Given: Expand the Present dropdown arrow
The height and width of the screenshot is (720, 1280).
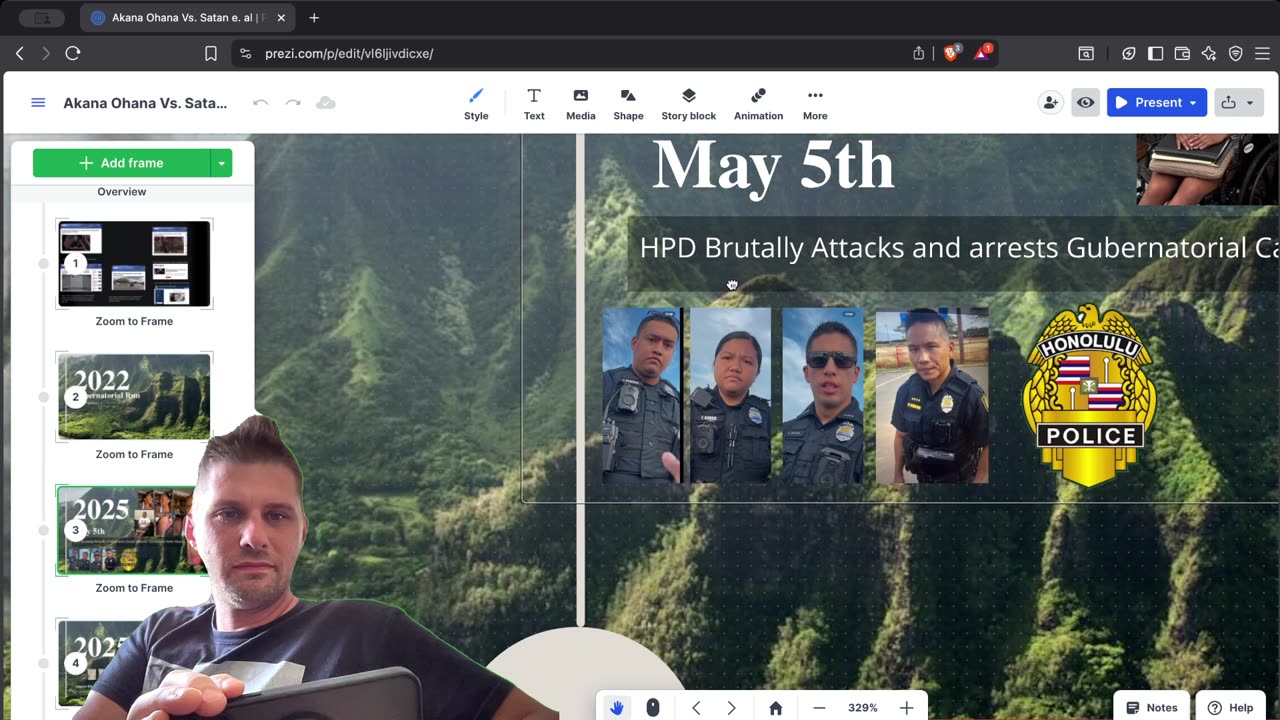Looking at the screenshot, I should [1193, 102].
